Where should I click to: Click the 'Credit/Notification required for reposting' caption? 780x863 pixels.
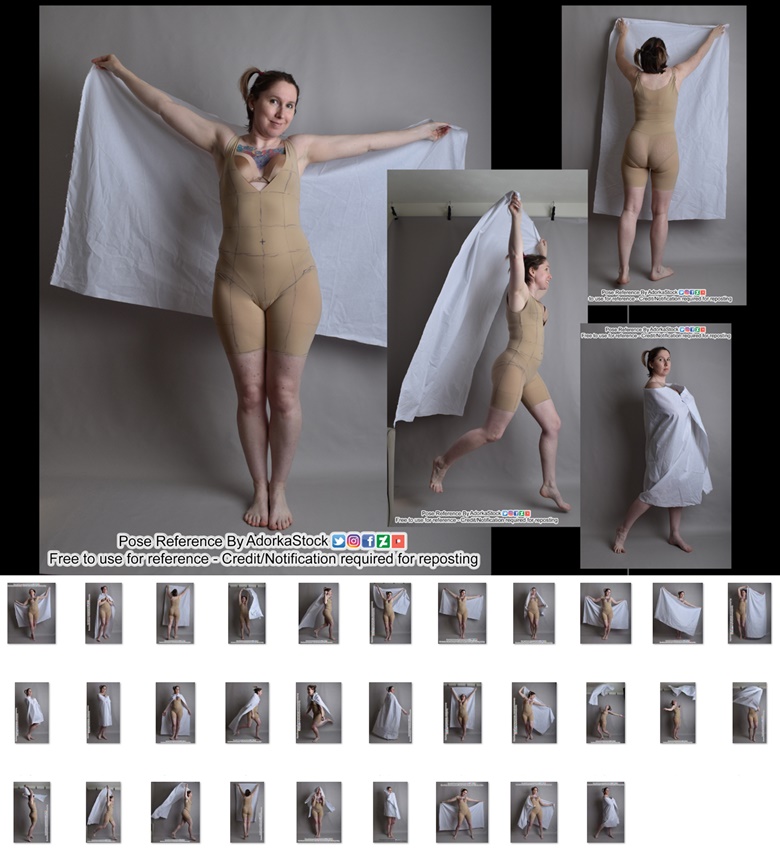tap(348, 559)
